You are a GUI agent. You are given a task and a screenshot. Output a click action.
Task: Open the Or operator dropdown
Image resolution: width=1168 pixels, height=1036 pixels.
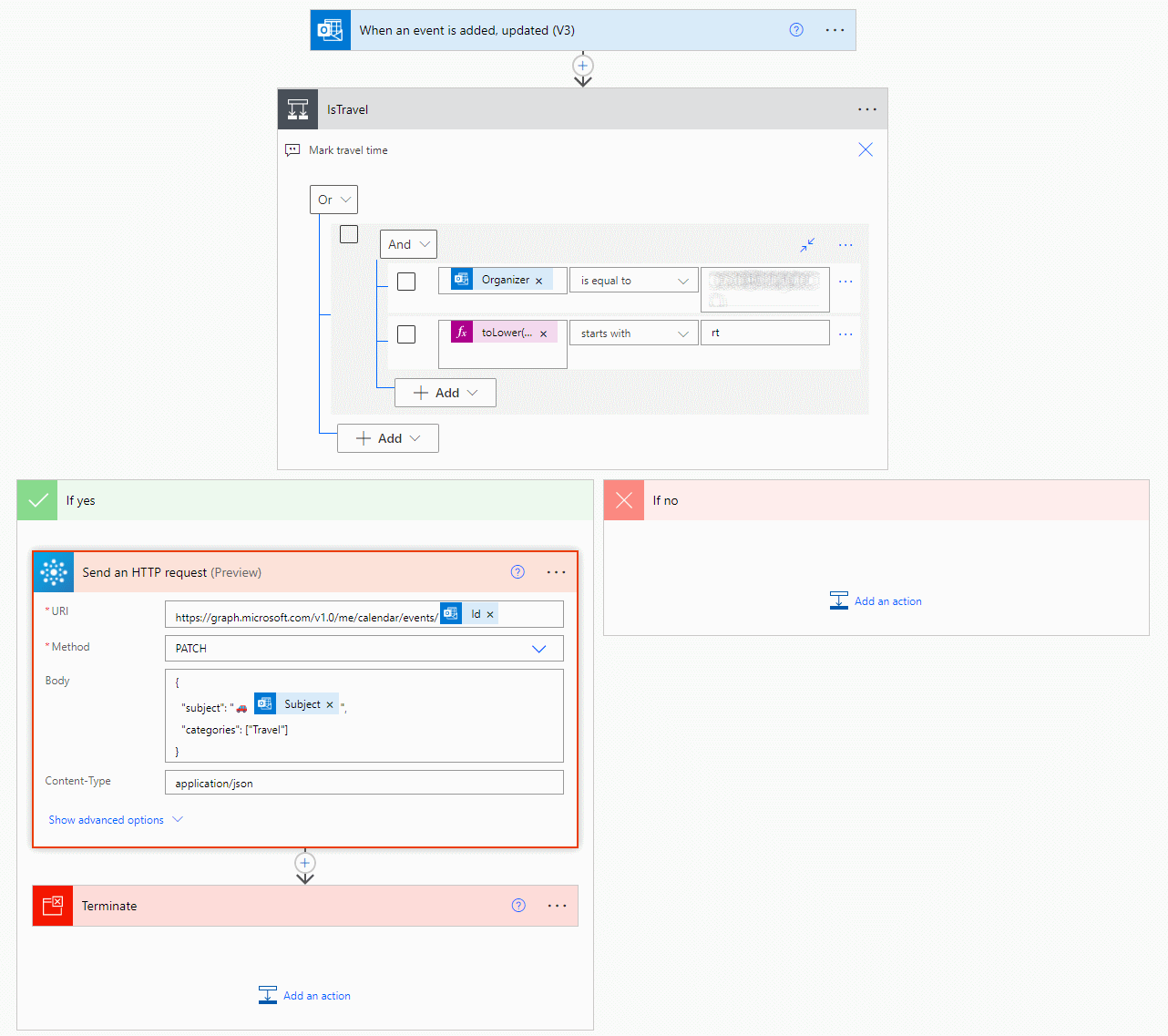point(333,200)
